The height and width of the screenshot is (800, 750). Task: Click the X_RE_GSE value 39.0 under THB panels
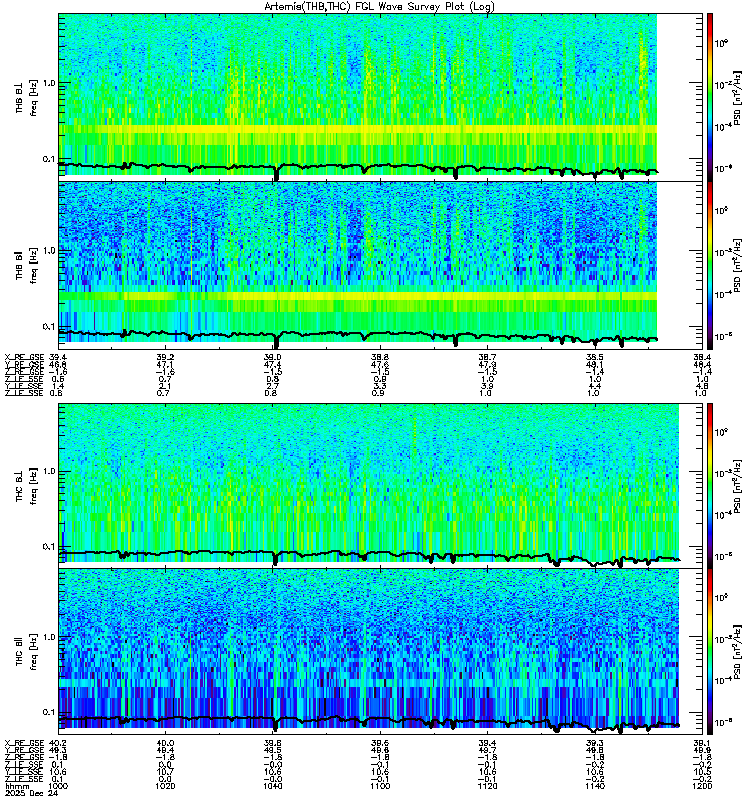(x=272, y=357)
